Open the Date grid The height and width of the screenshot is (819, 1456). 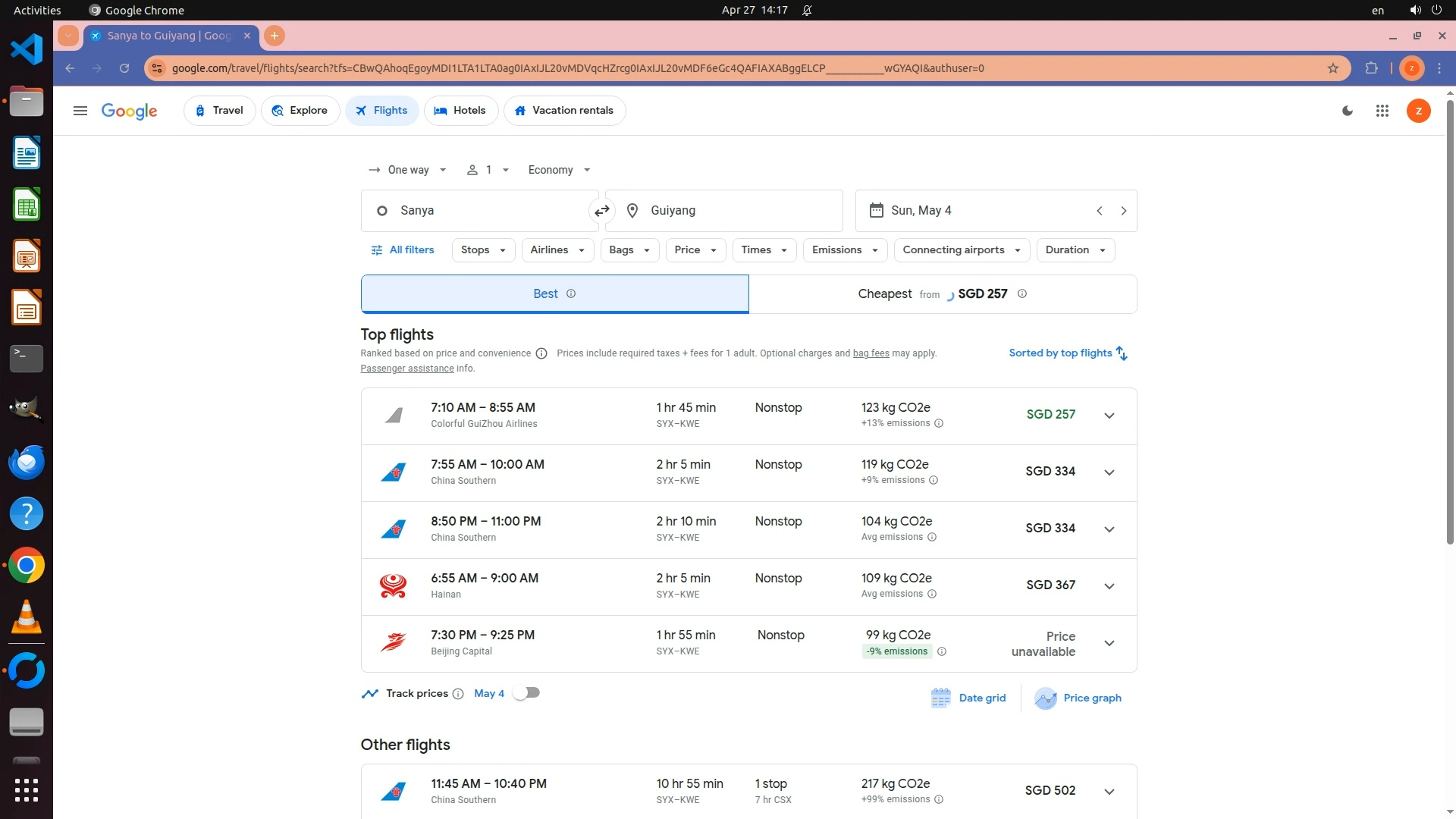coord(968,698)
